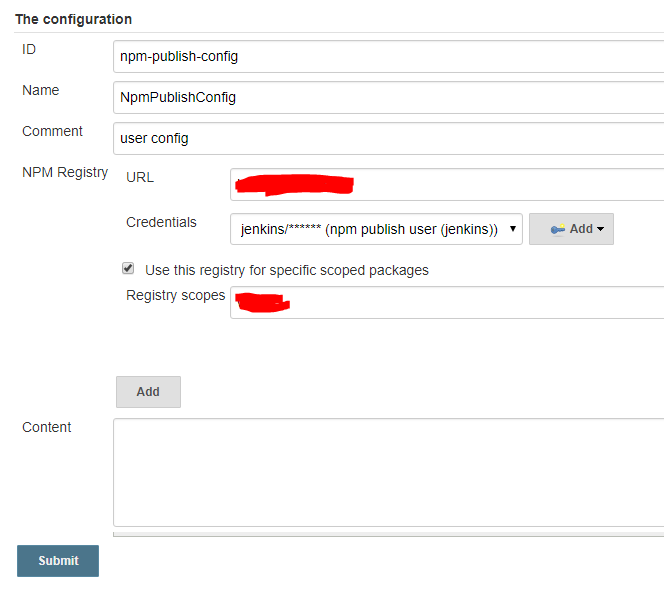Click the Add button below NPM Registry
Image resolution: width=664 pixels, height=593 pixels.
(148, 392)
